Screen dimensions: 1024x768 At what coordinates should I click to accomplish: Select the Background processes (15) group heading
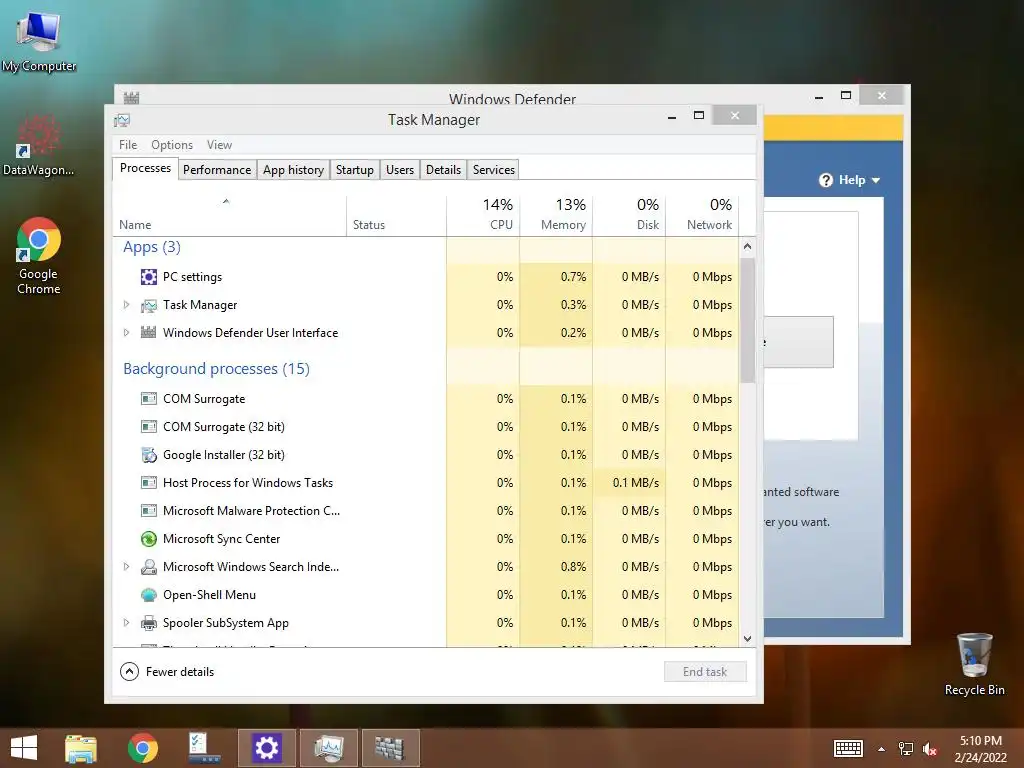tap(216, 369)
